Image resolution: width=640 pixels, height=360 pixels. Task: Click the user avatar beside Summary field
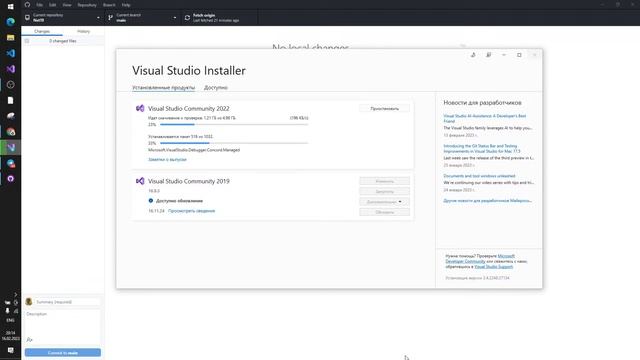click(x=29, y=302)
